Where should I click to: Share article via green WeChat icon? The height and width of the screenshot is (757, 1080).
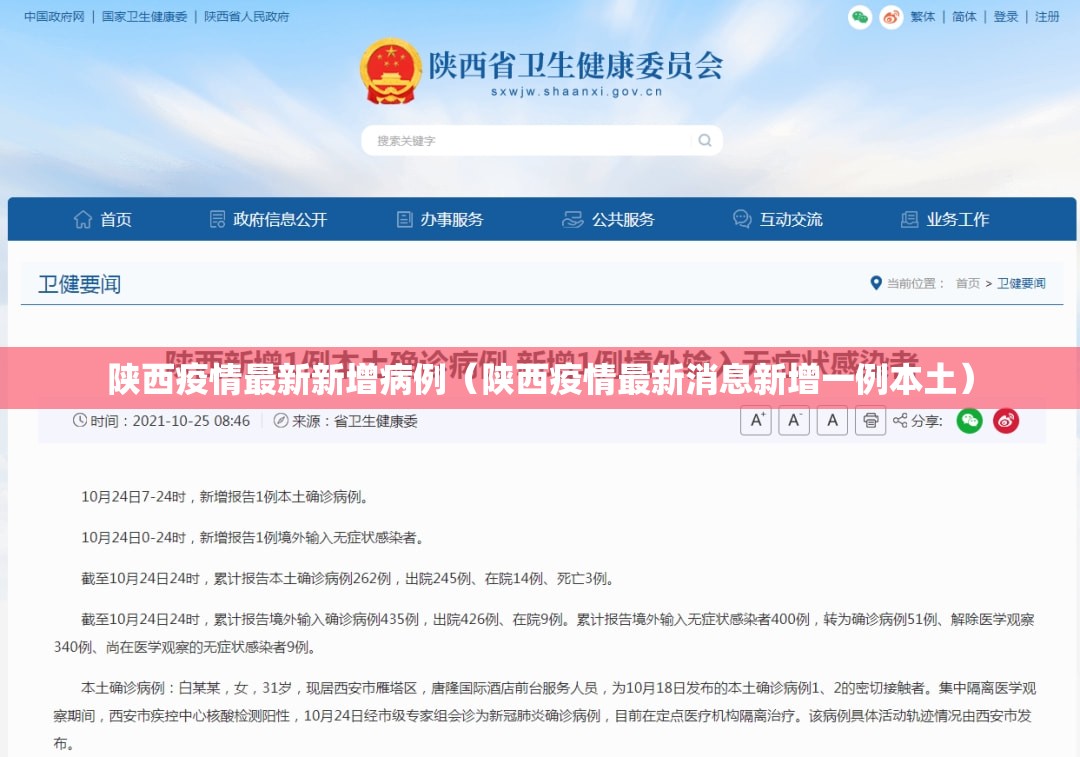click(x=969, y=420)
